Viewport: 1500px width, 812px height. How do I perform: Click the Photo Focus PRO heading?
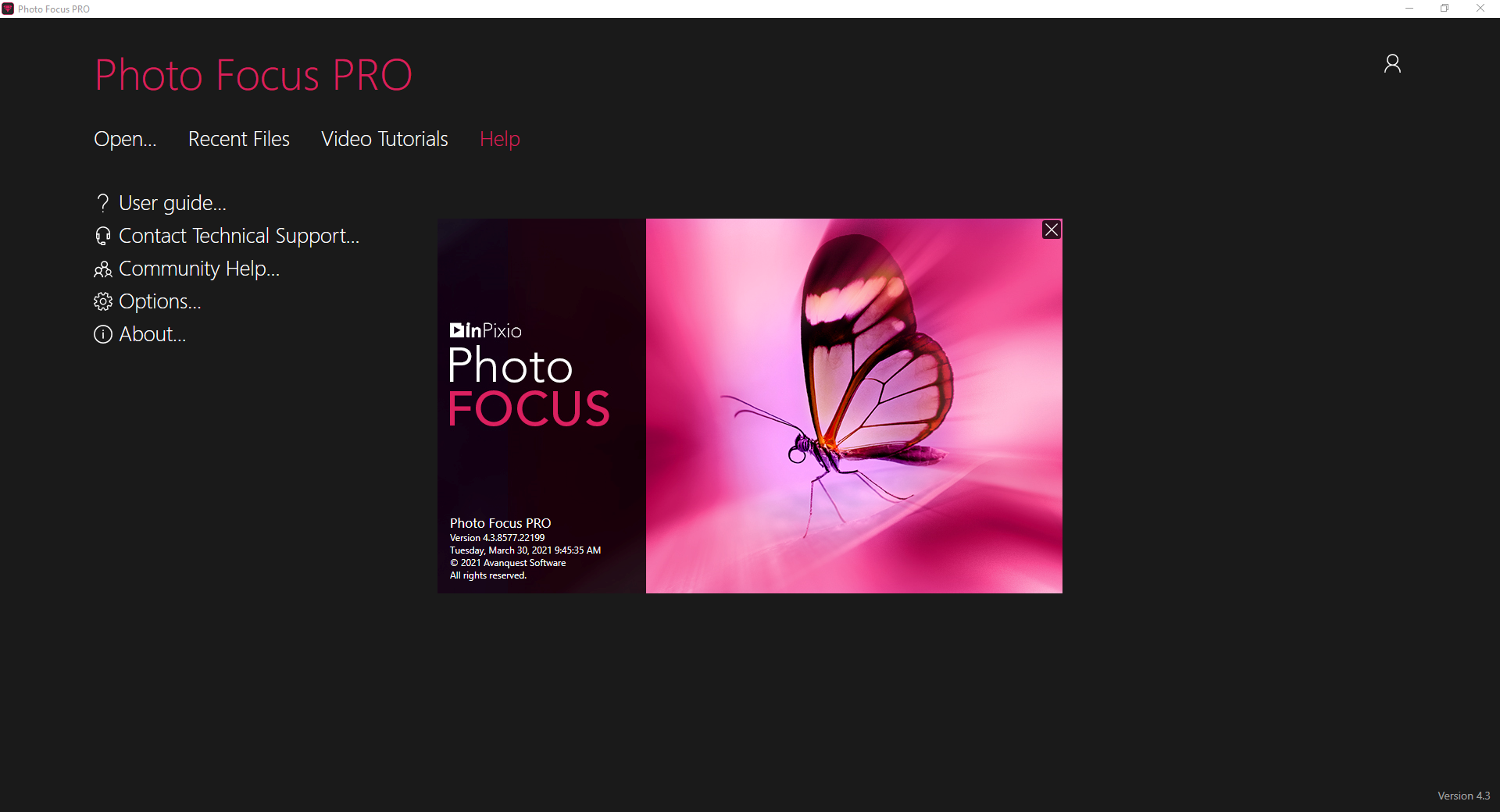coord(252,75)
